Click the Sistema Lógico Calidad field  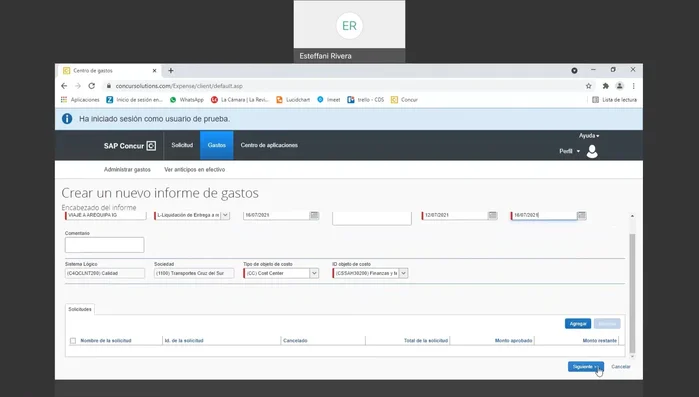pyautogui.click(x=105, y=273)
